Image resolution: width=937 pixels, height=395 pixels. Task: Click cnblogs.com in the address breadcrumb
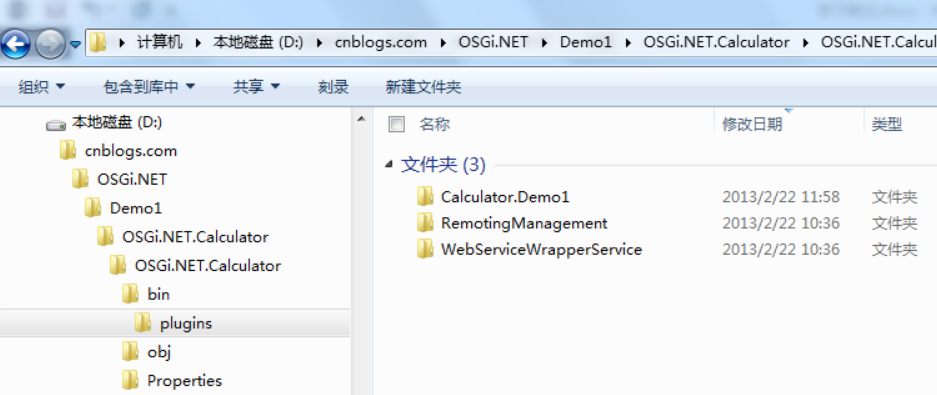click(x=381, y=43)
